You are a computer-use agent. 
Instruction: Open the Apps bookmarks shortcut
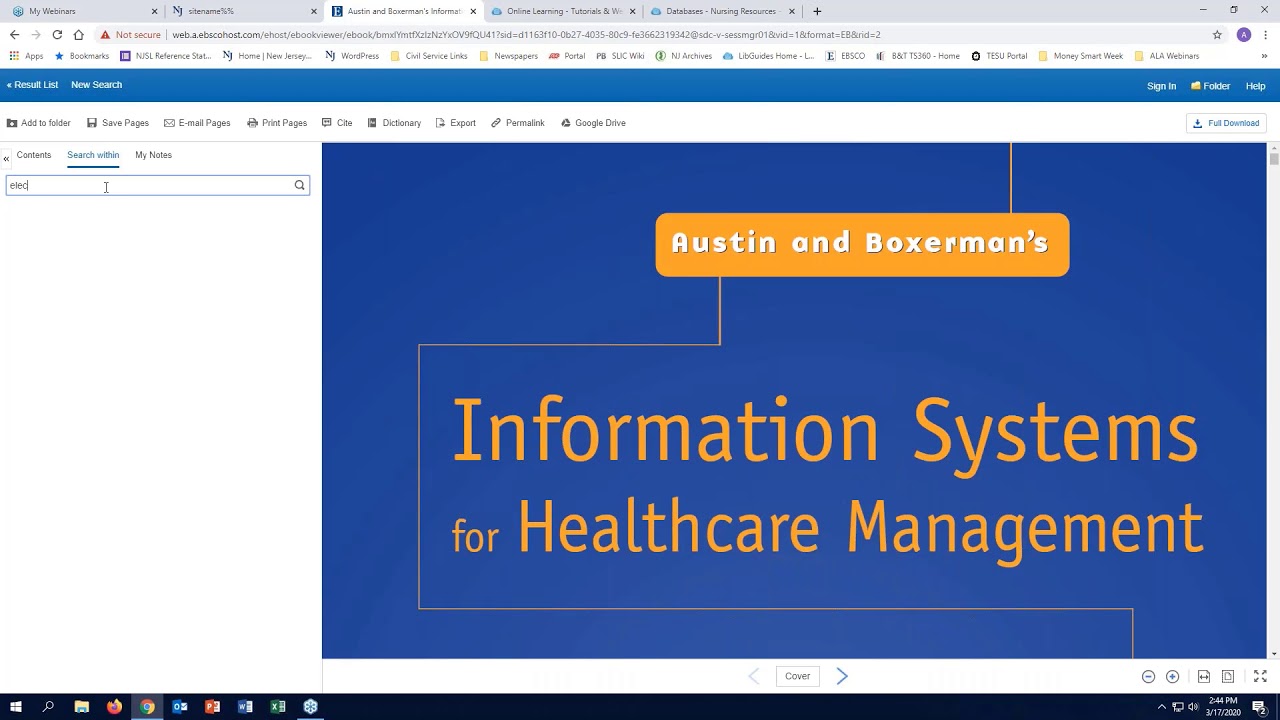pos(27,56)
